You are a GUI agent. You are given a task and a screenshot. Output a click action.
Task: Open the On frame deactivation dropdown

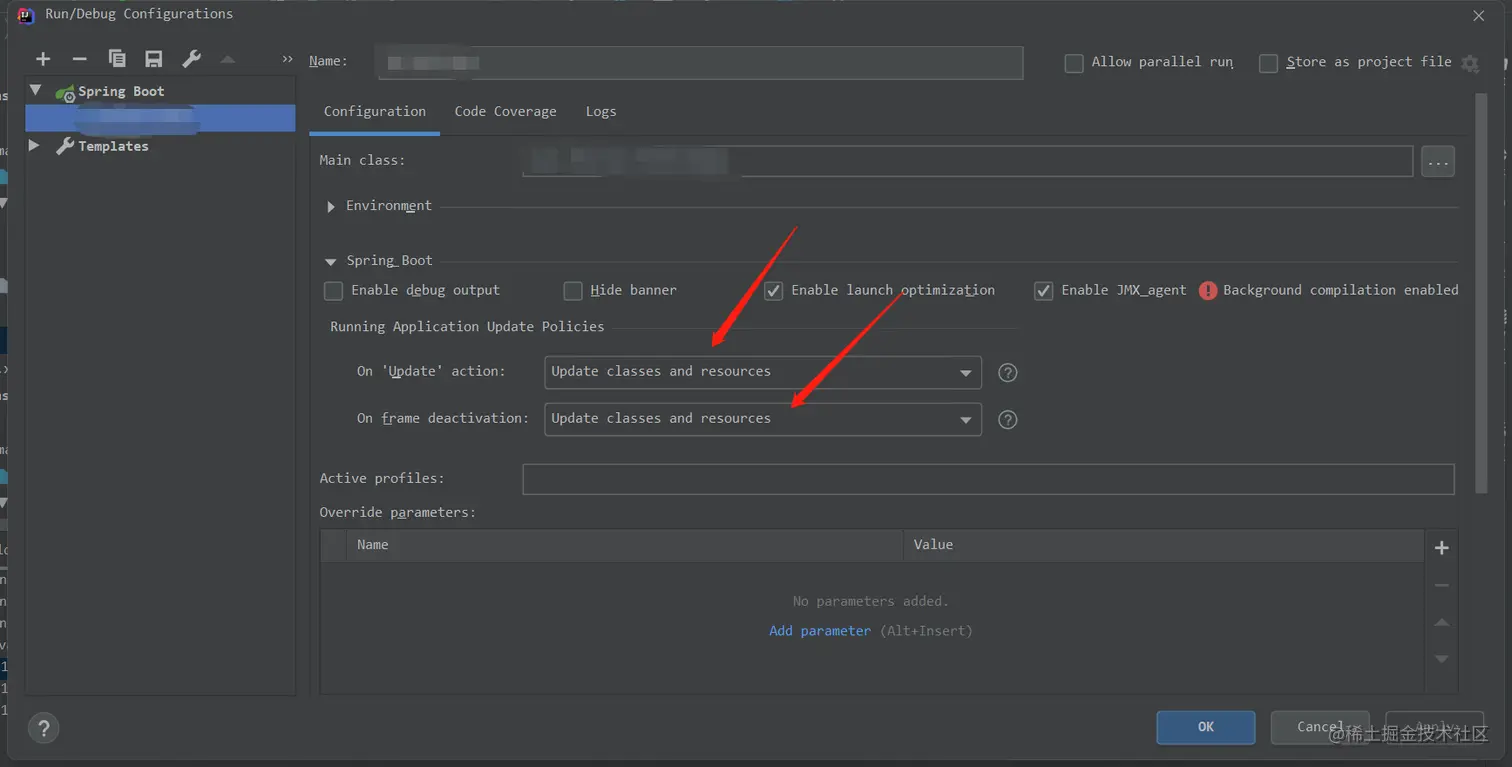(x=763, y=419)
